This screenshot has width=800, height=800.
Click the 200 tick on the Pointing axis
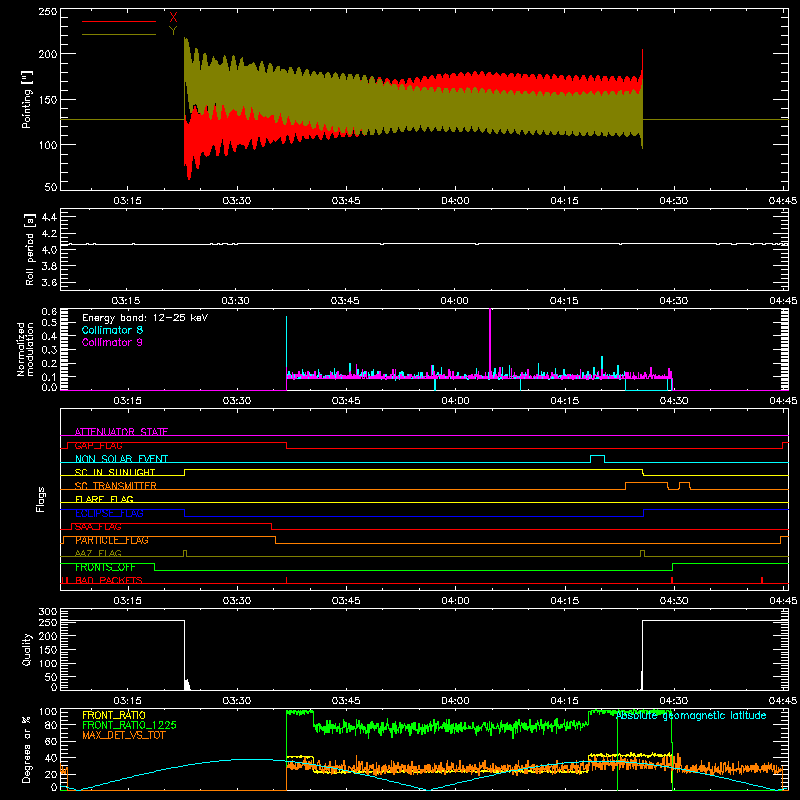(x=47, y=54)
